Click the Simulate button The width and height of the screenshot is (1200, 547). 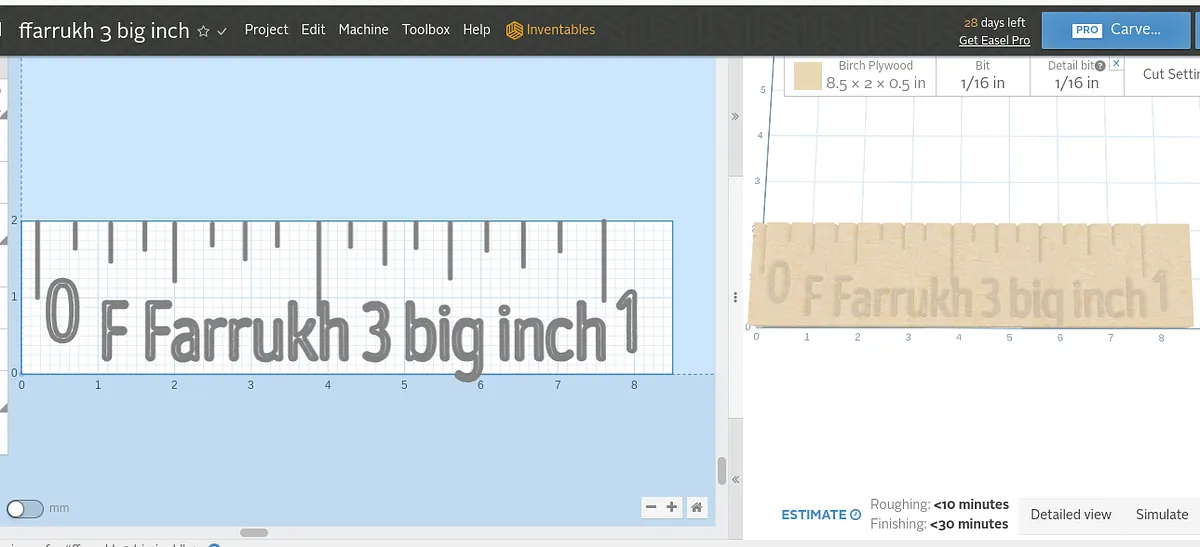1161,514
